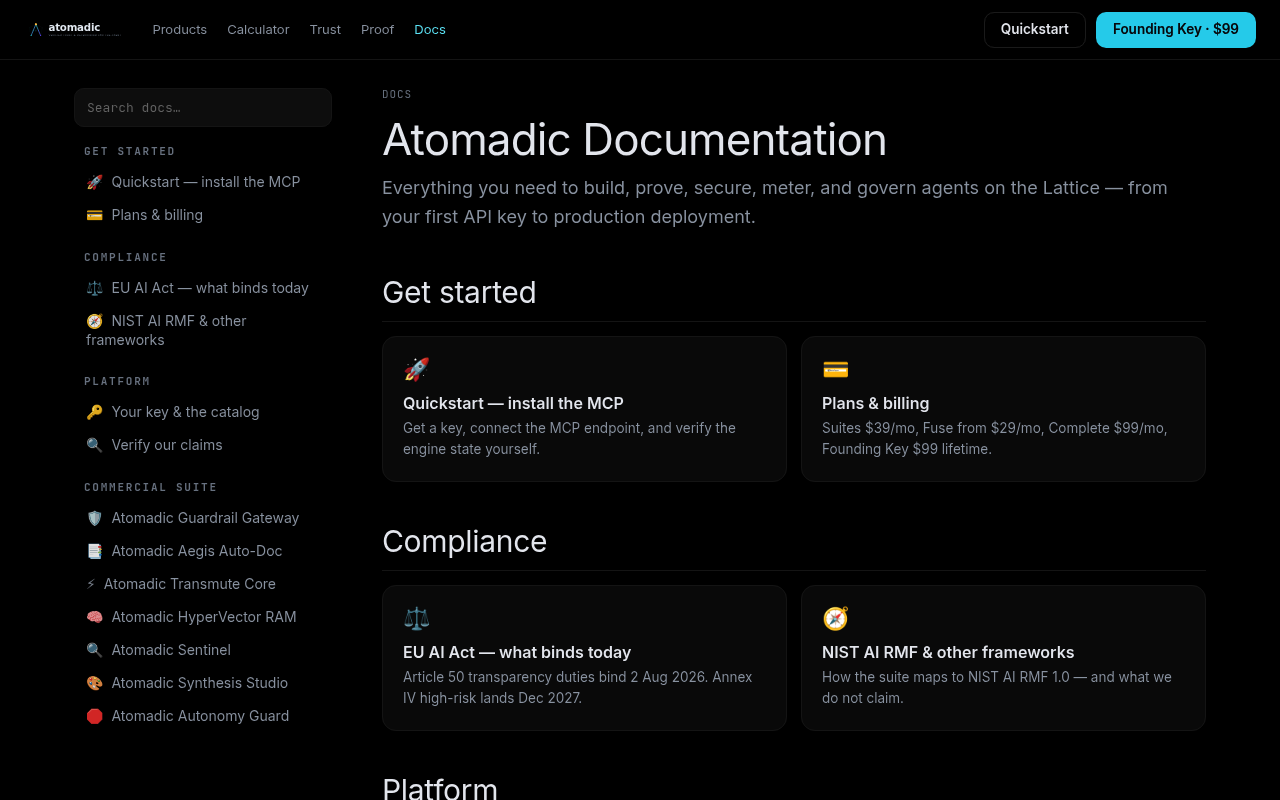Click palette icon beside Atomadic Synthesis Studio

[x=94, y=683]
